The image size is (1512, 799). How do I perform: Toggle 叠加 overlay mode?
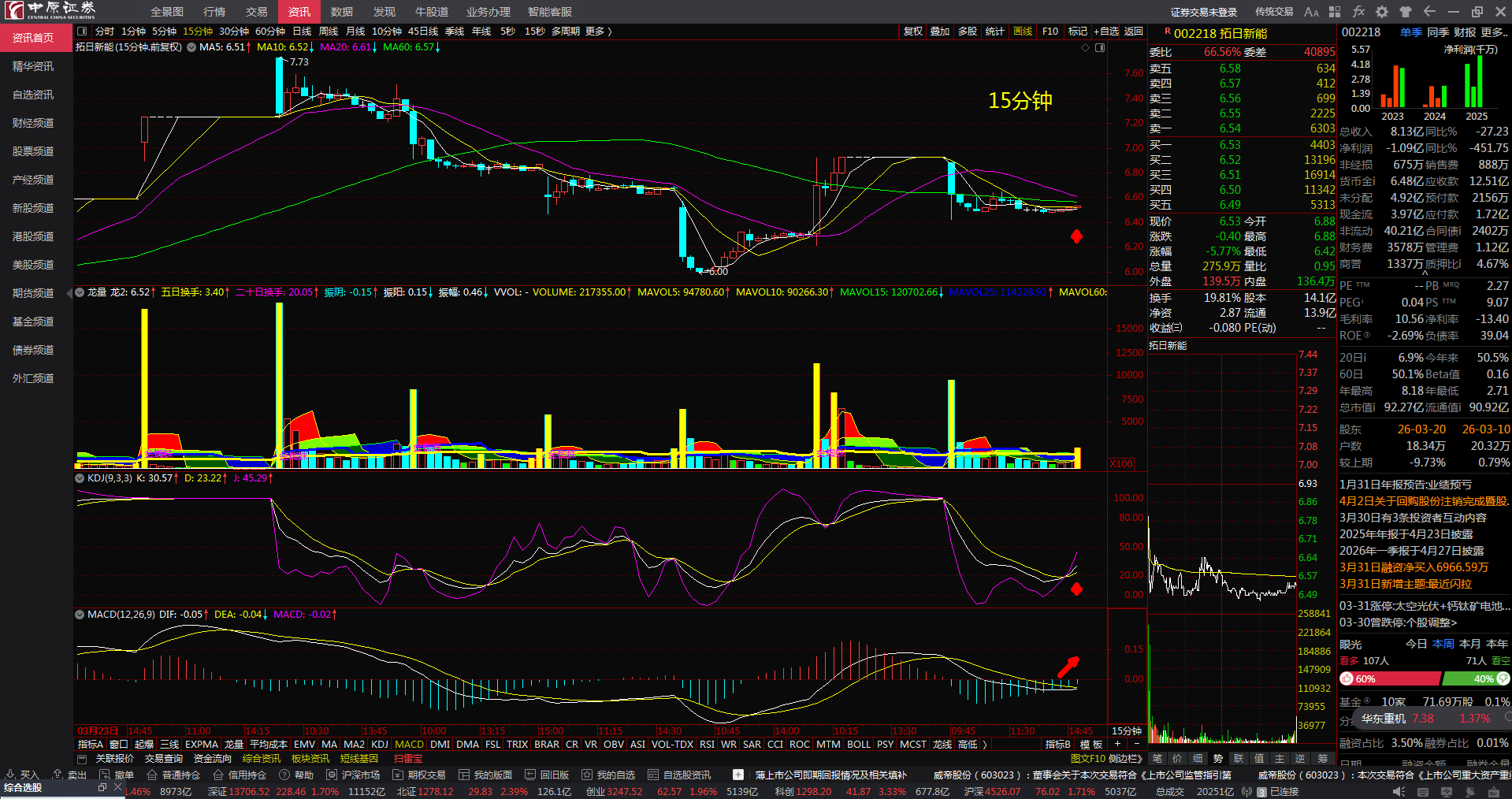pos(940,32)
